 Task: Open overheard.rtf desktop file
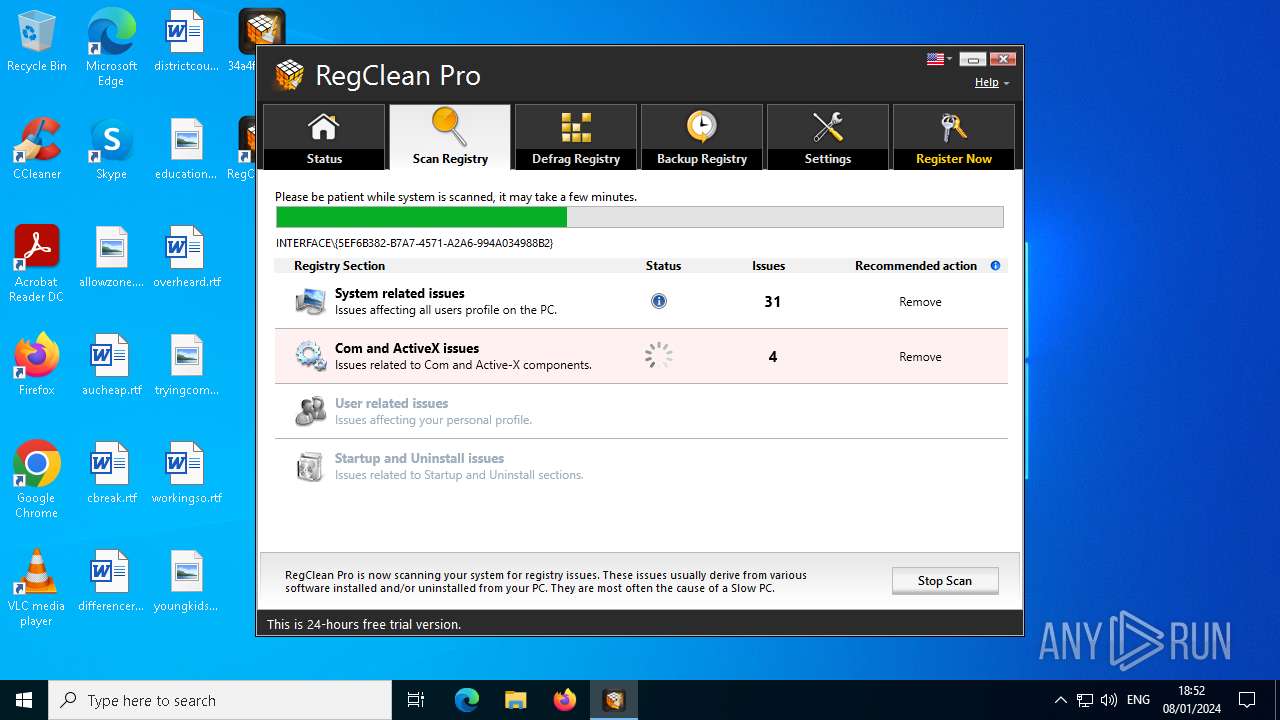[186, 257]
